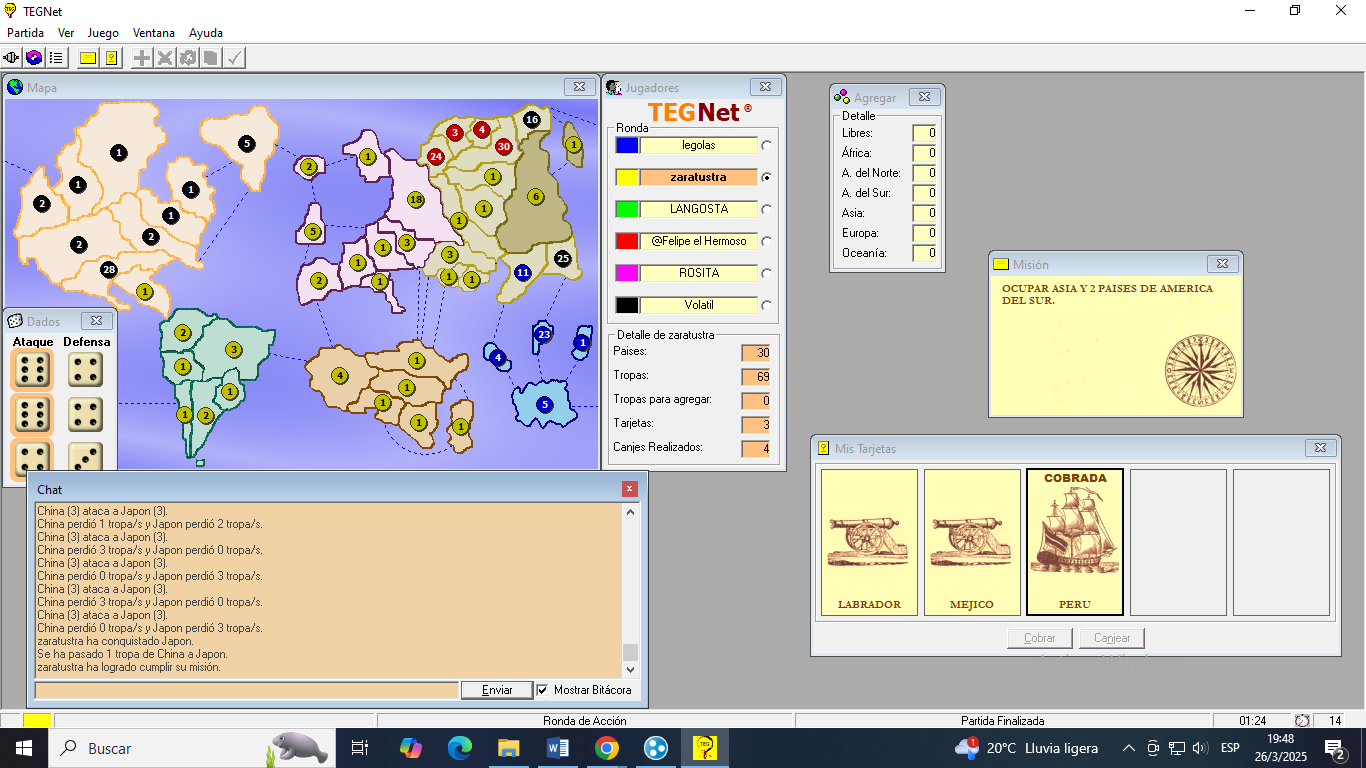This screenshot has height=768, width=1366.
Task: Select the black token with 28 troops
Action: pyautogui.click(x=109, y=270)
